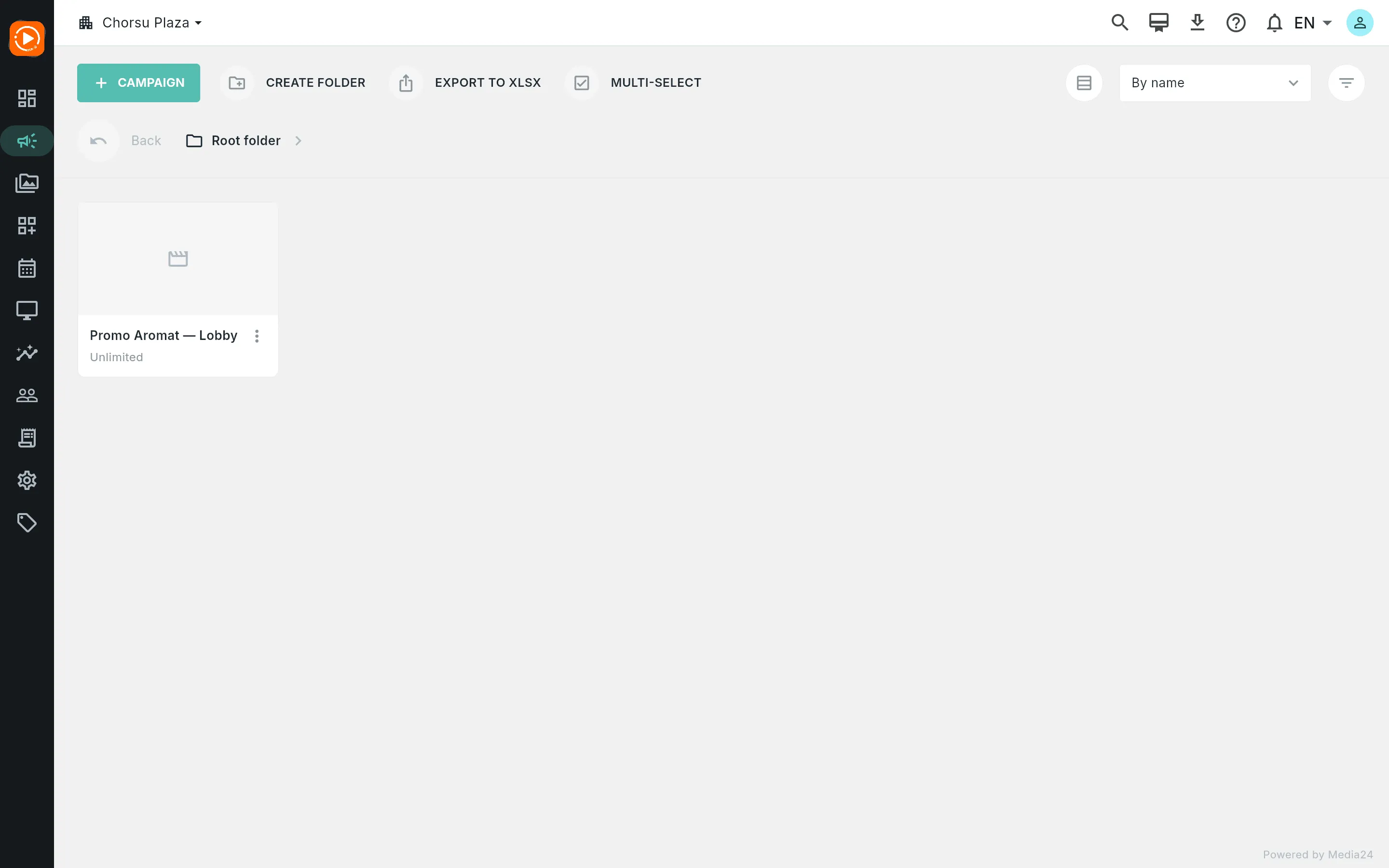The image size is (1389, 868).
Task: Expand the EN language selector
Action: (1312, 23)
